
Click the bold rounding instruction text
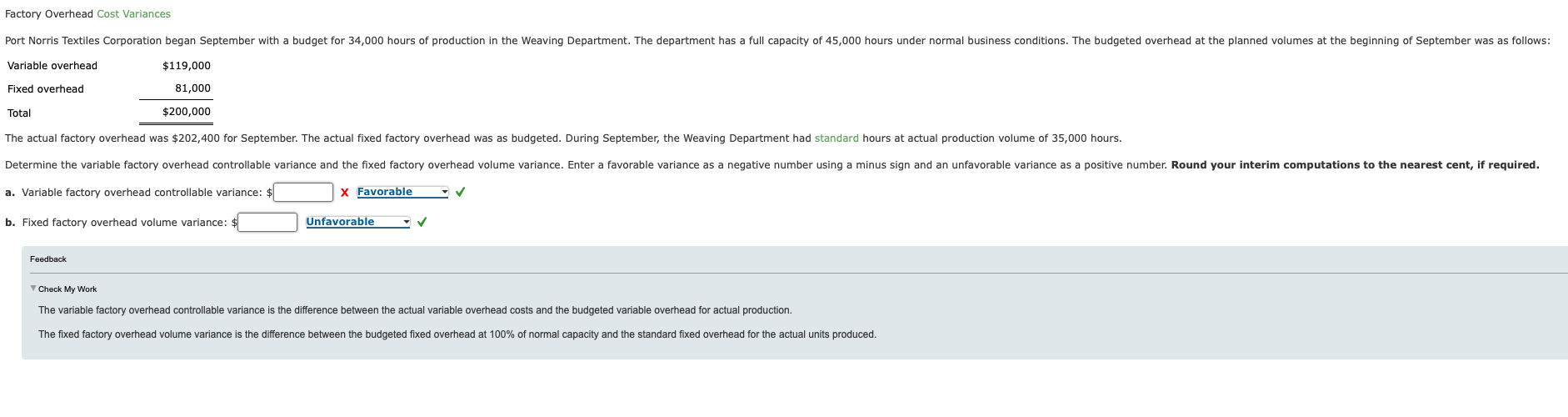(x=1355, y=165)
